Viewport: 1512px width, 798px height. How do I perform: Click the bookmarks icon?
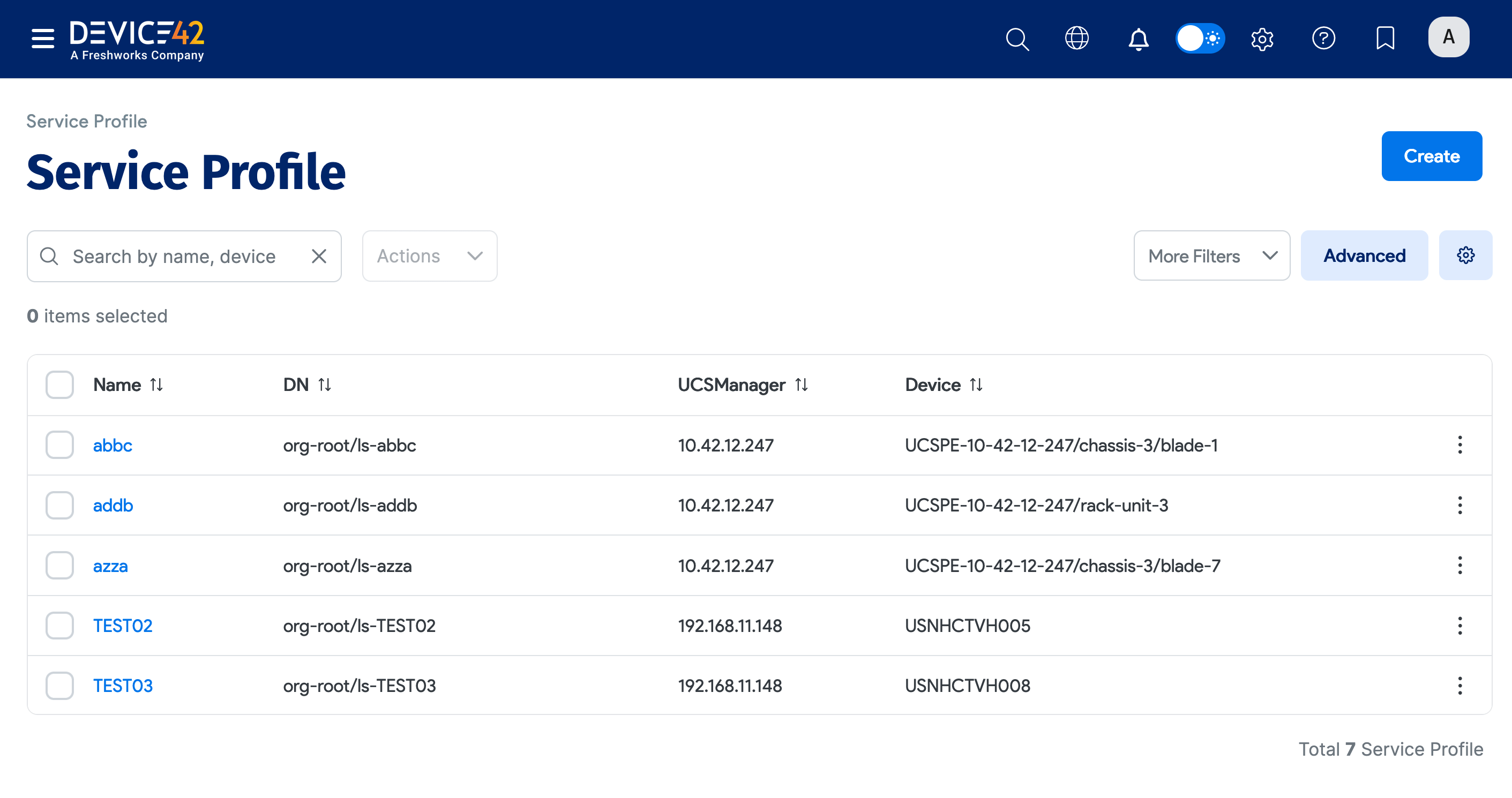click(1385, 39)
